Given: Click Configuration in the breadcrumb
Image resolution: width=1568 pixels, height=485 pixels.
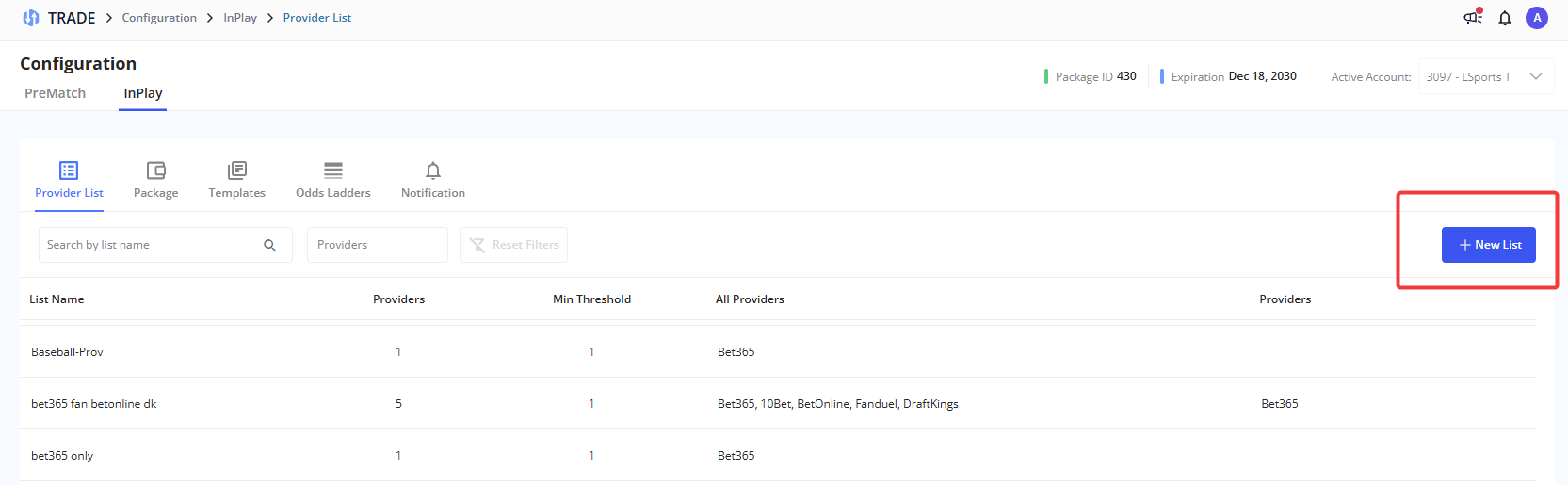Looking at the screenshot, I should tap(159, 18).
